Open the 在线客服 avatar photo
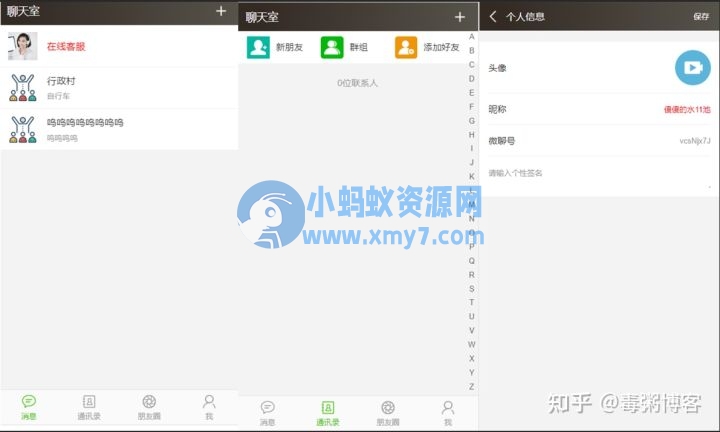Viewport: 720px width, 432px height. pos(22,46)
